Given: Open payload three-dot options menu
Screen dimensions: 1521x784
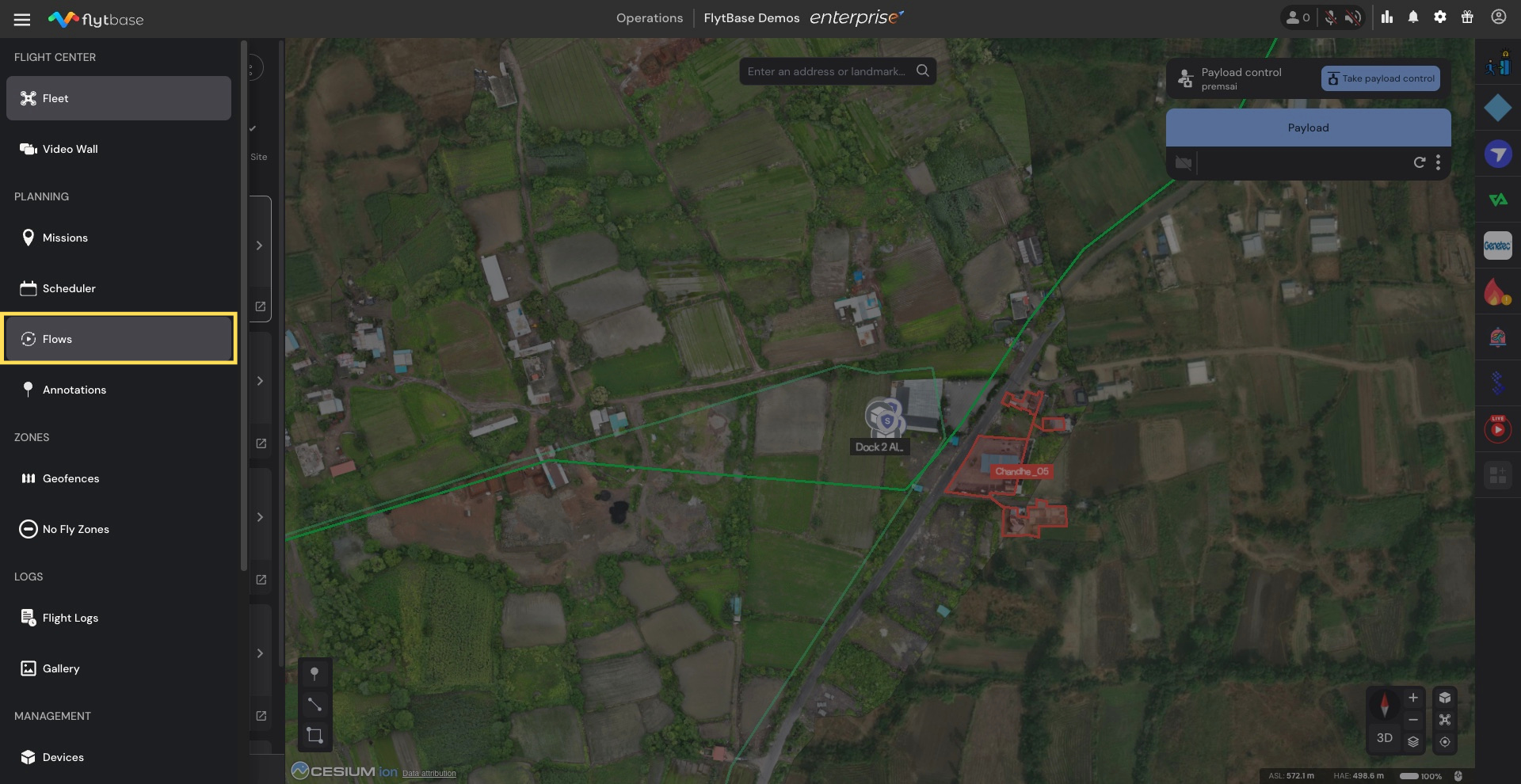Looking at the screenshot, I should click(x=1438, y=162).
